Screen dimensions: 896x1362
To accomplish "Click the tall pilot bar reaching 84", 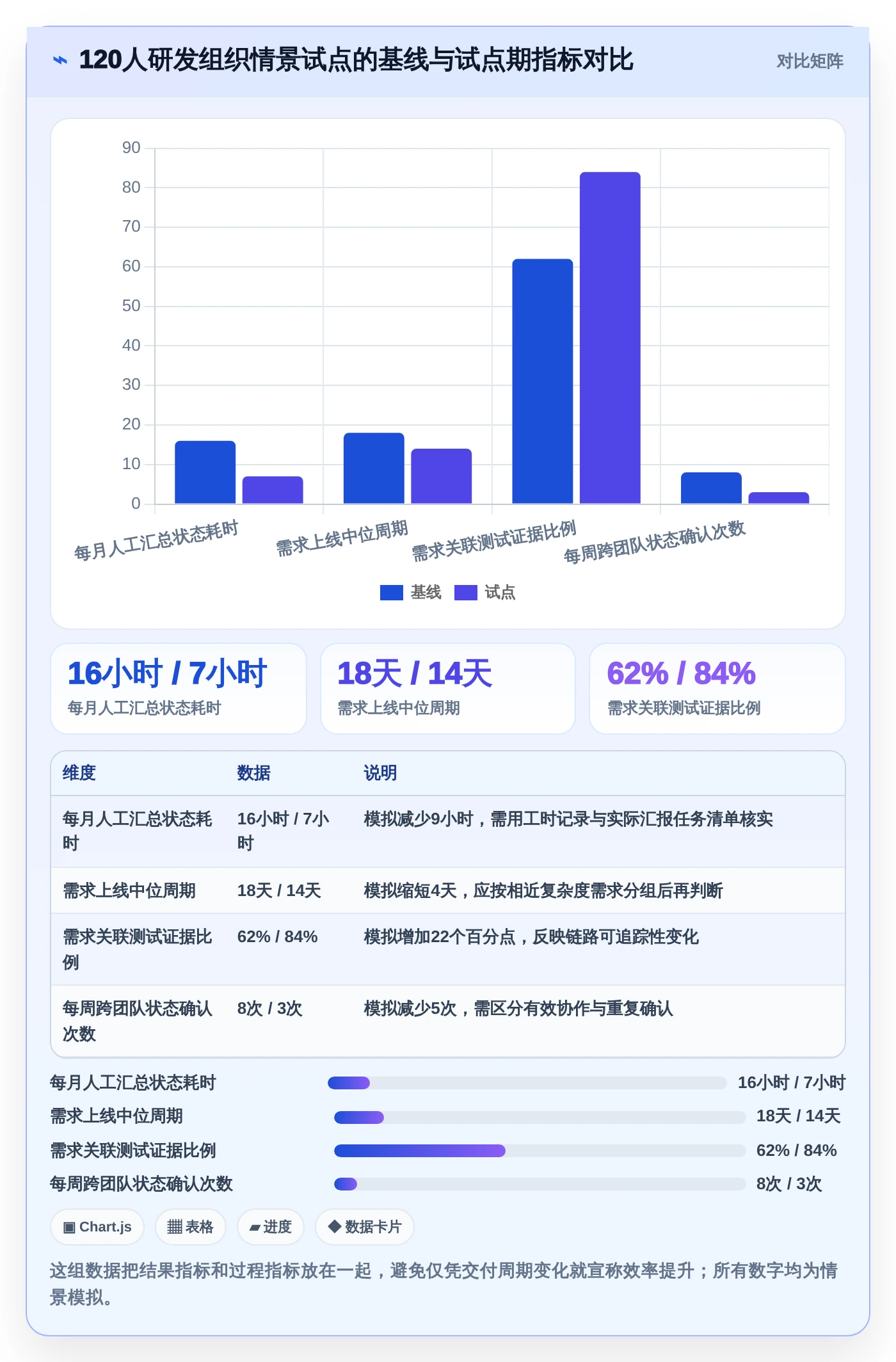I will point(610,338).
